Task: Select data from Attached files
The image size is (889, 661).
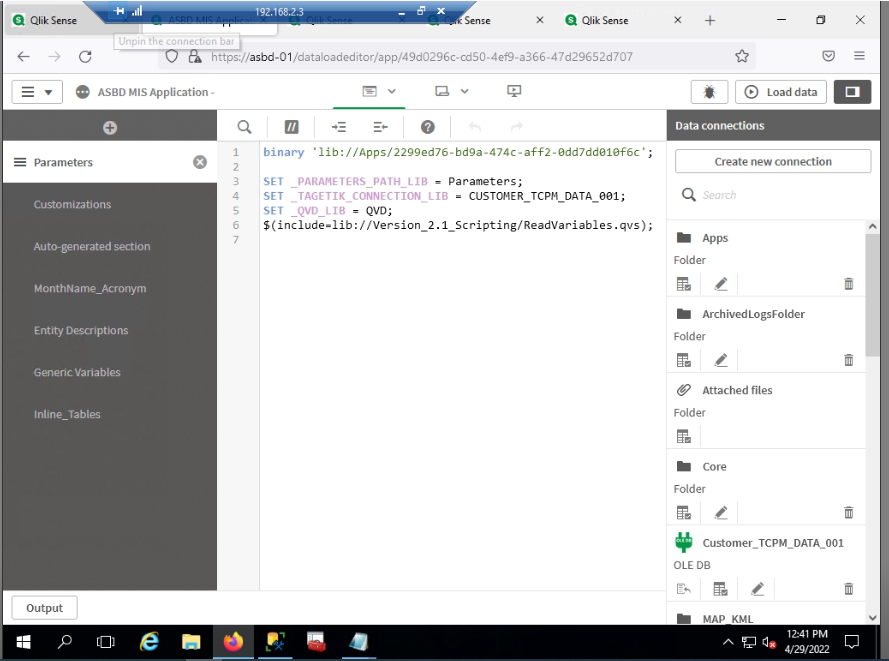Action: point(684,437)
